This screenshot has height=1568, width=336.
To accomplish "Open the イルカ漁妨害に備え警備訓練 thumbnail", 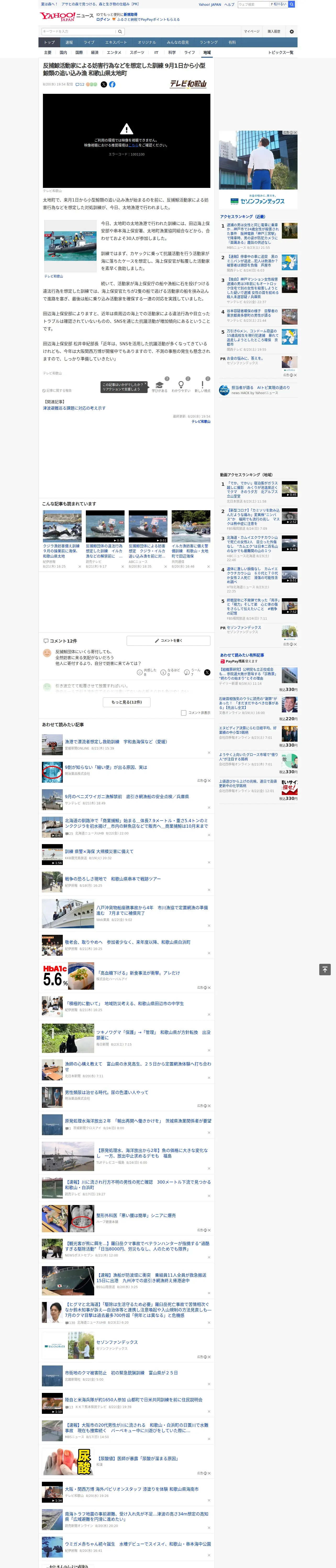I will 191,527.
